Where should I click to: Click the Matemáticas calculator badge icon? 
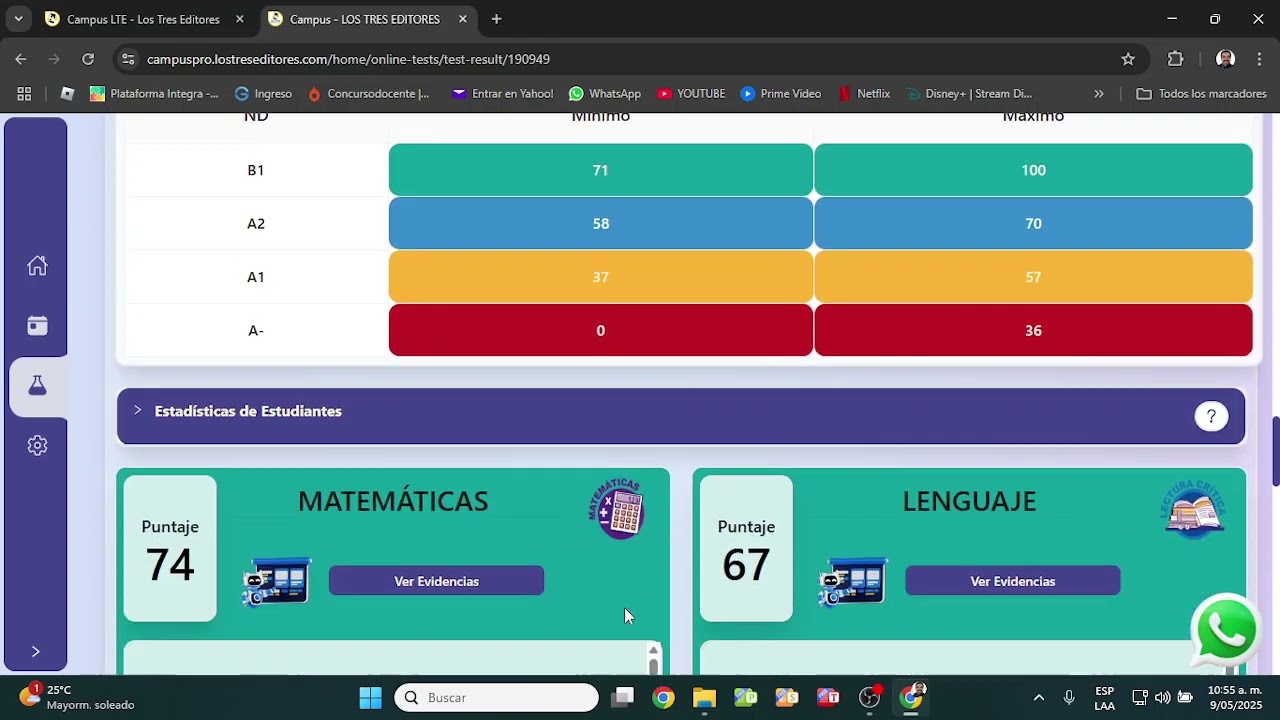point(616,508)
